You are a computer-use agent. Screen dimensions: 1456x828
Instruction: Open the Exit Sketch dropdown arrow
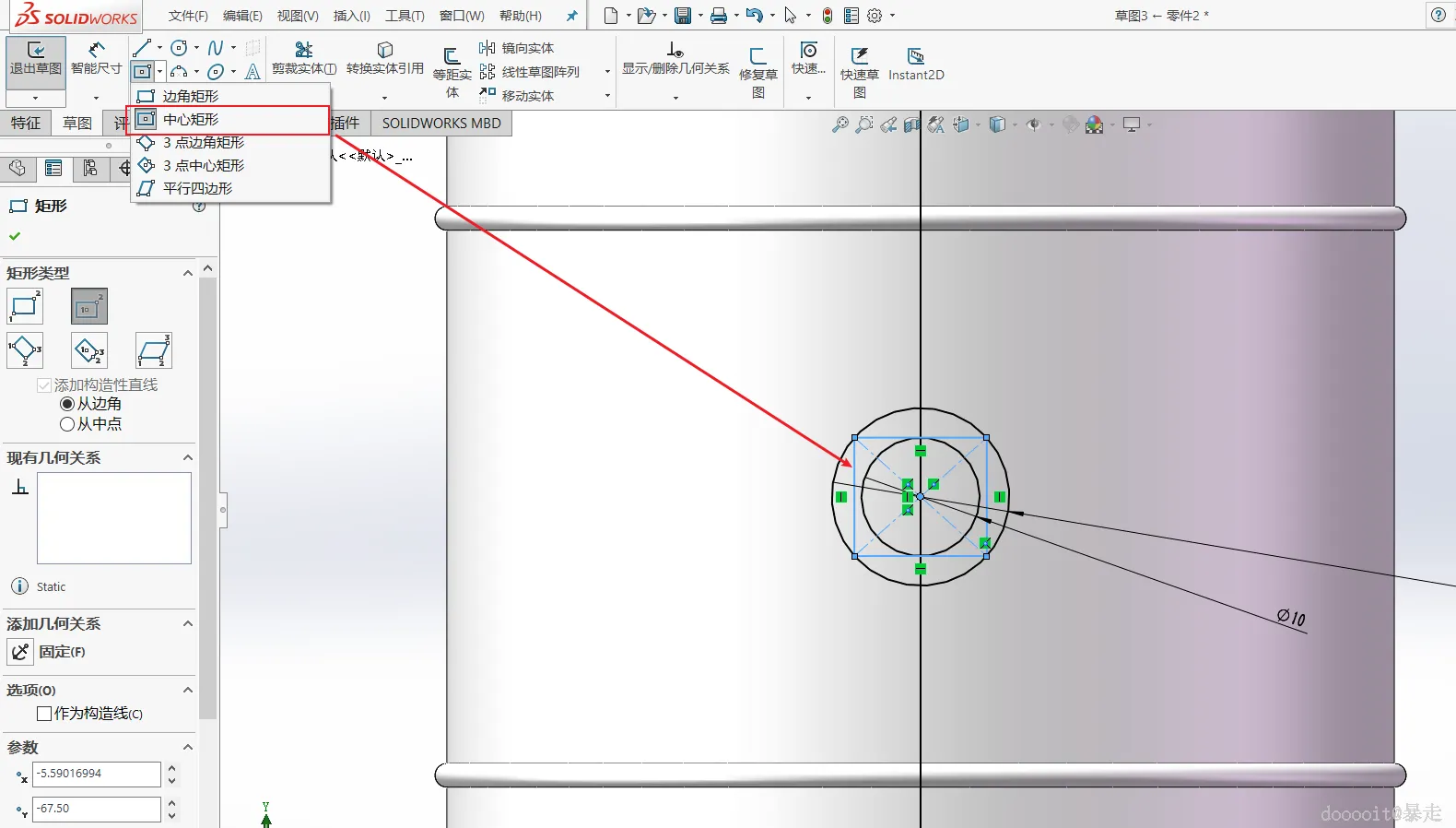(x=36, y=97)
